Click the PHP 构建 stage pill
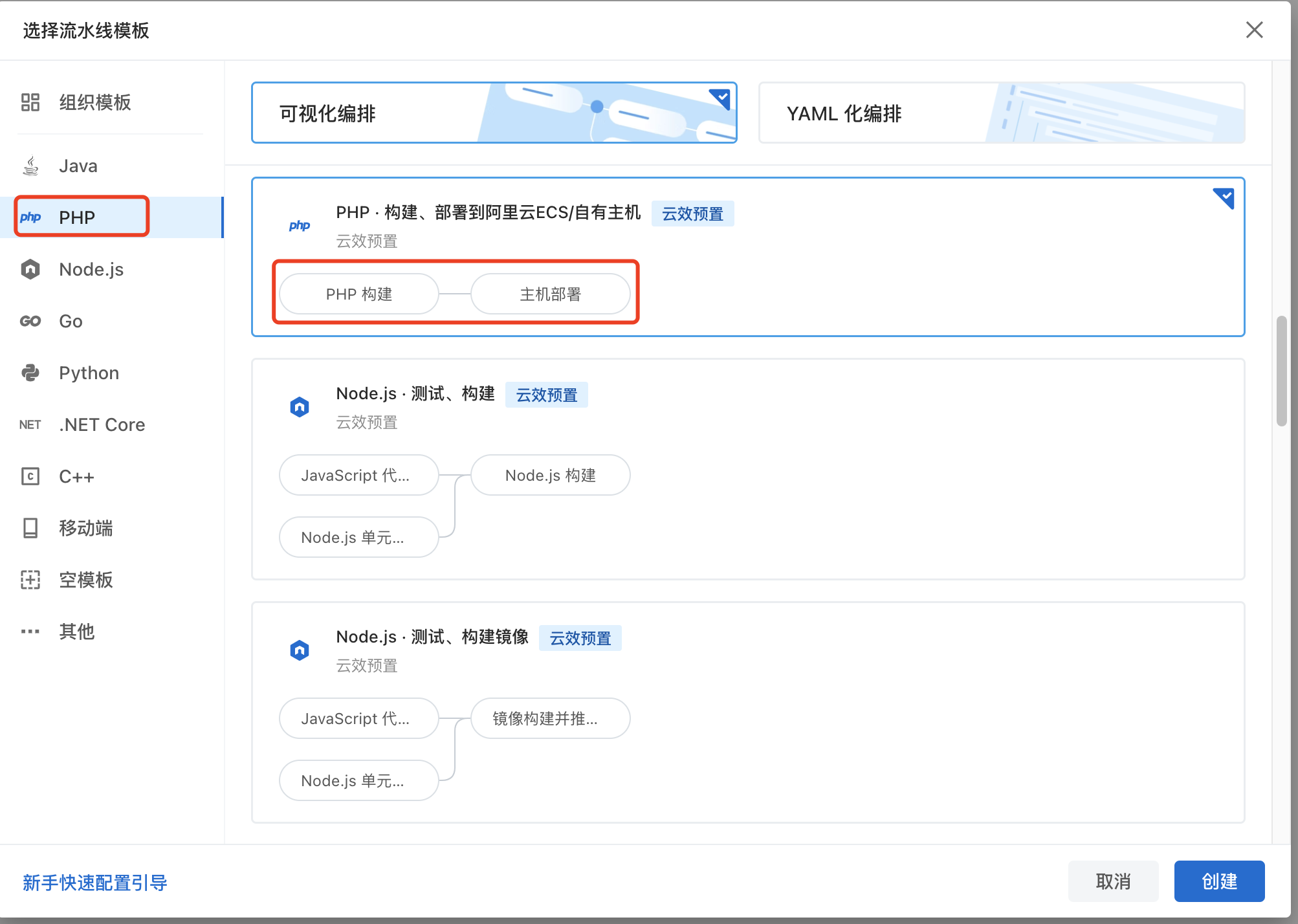Image resolution: width=1298 pixels, height=924 pixels. (359, 294)
